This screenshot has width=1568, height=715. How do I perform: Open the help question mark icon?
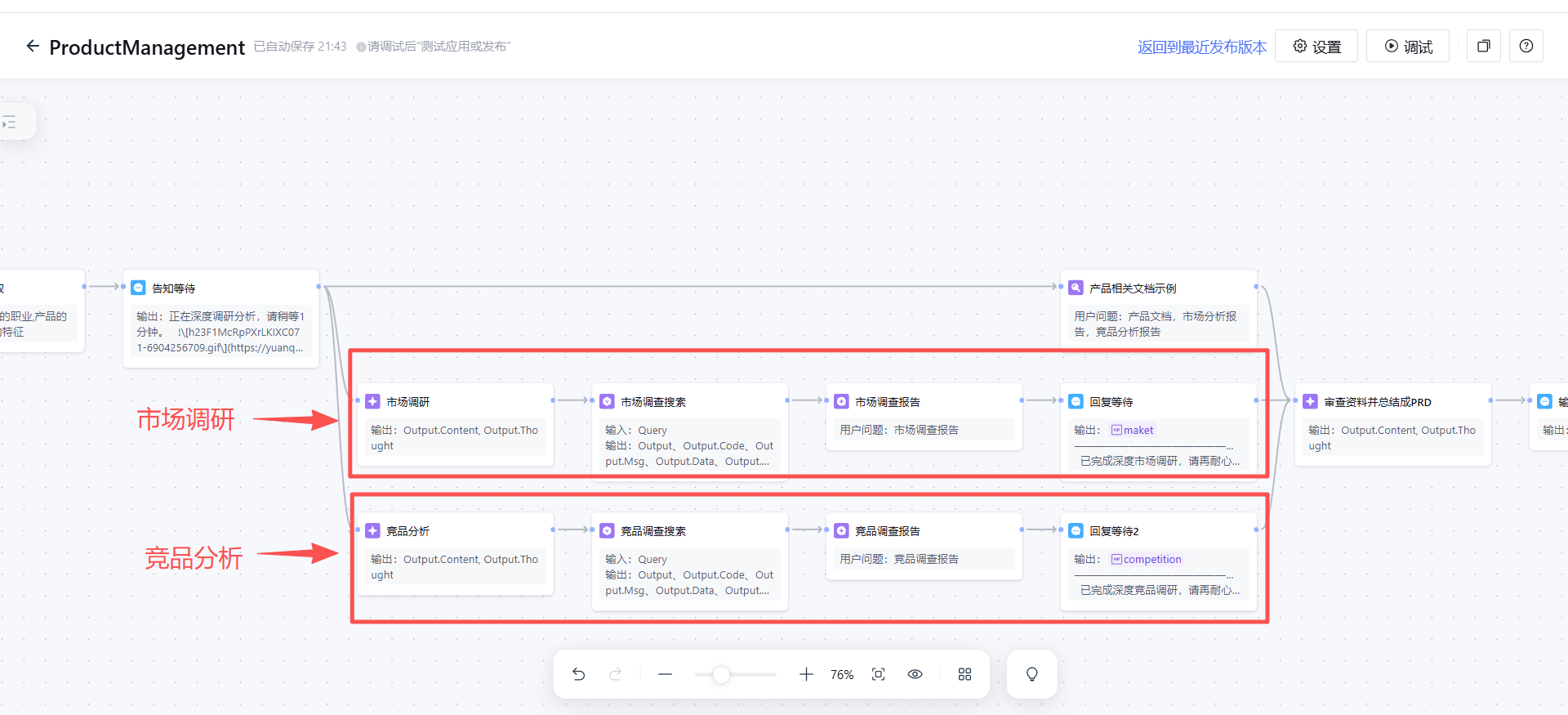point(1526,47)
